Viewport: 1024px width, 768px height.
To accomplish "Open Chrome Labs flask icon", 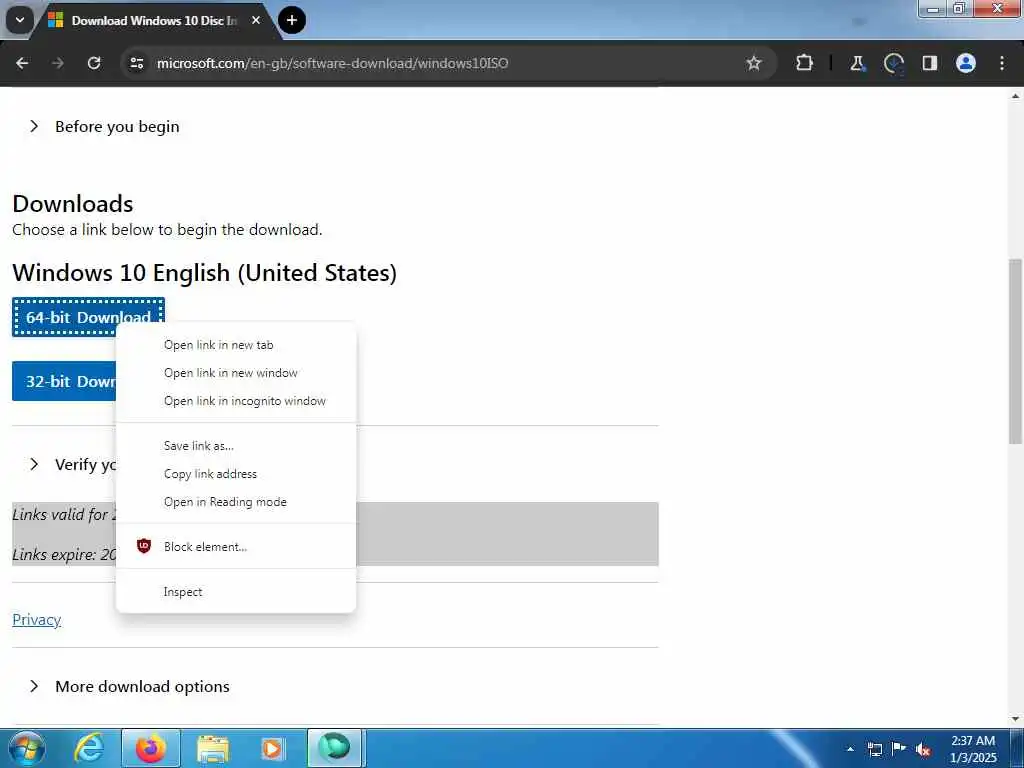I will click(857, 63).
